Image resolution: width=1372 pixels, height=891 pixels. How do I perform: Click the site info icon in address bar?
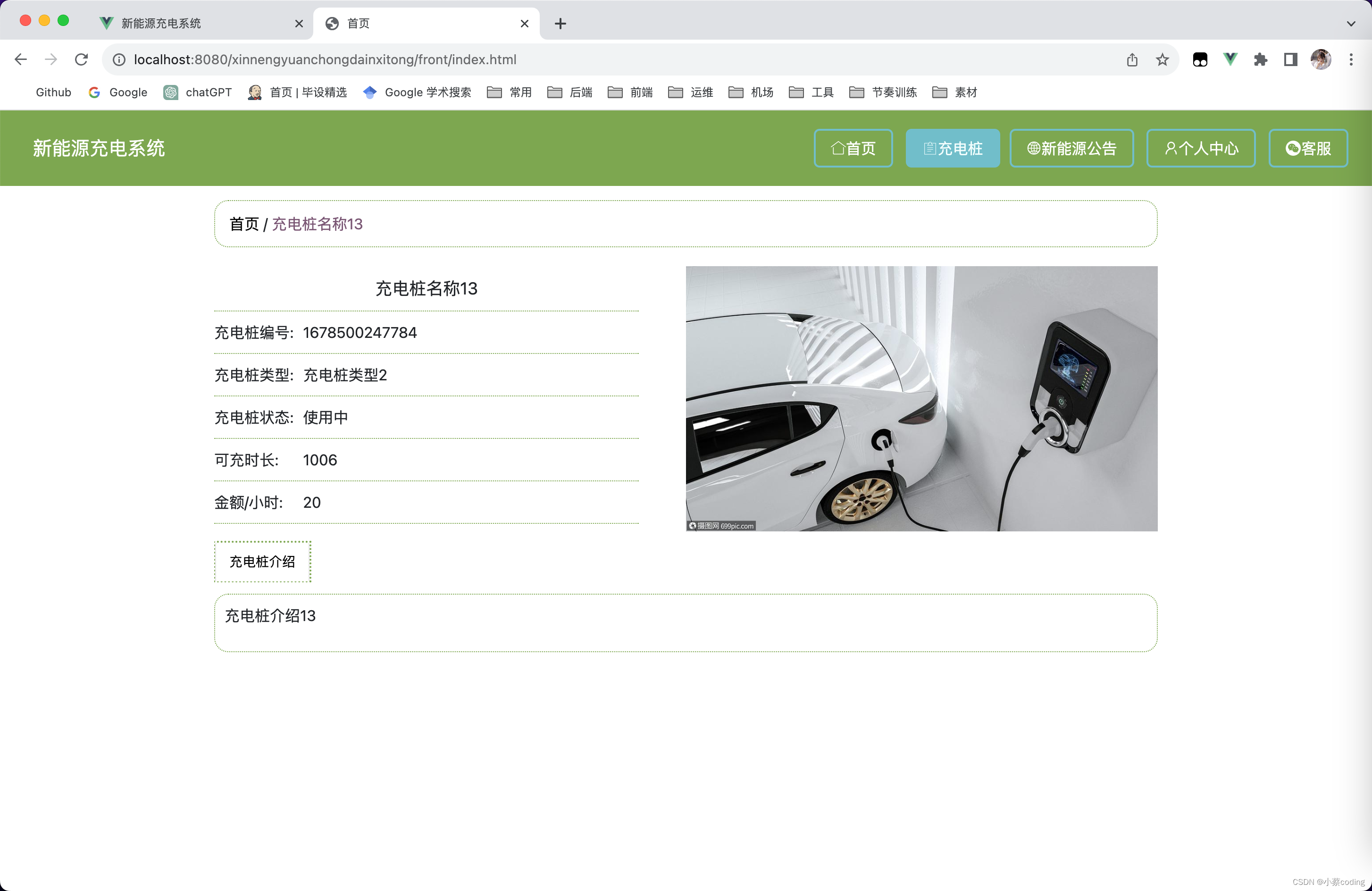pos(119,59)
